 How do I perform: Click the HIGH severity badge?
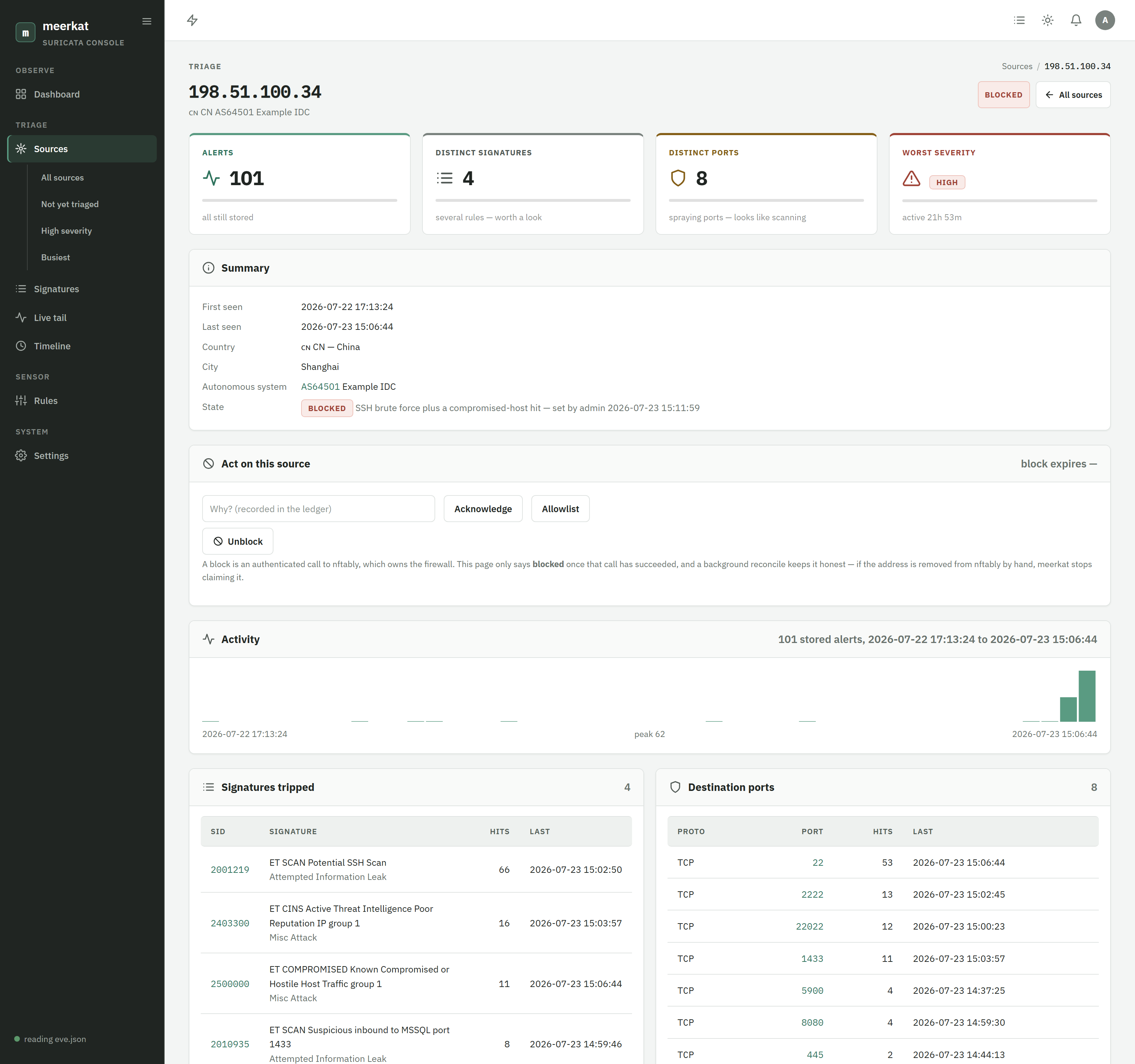pyautogui.click(x=947, y=182)
